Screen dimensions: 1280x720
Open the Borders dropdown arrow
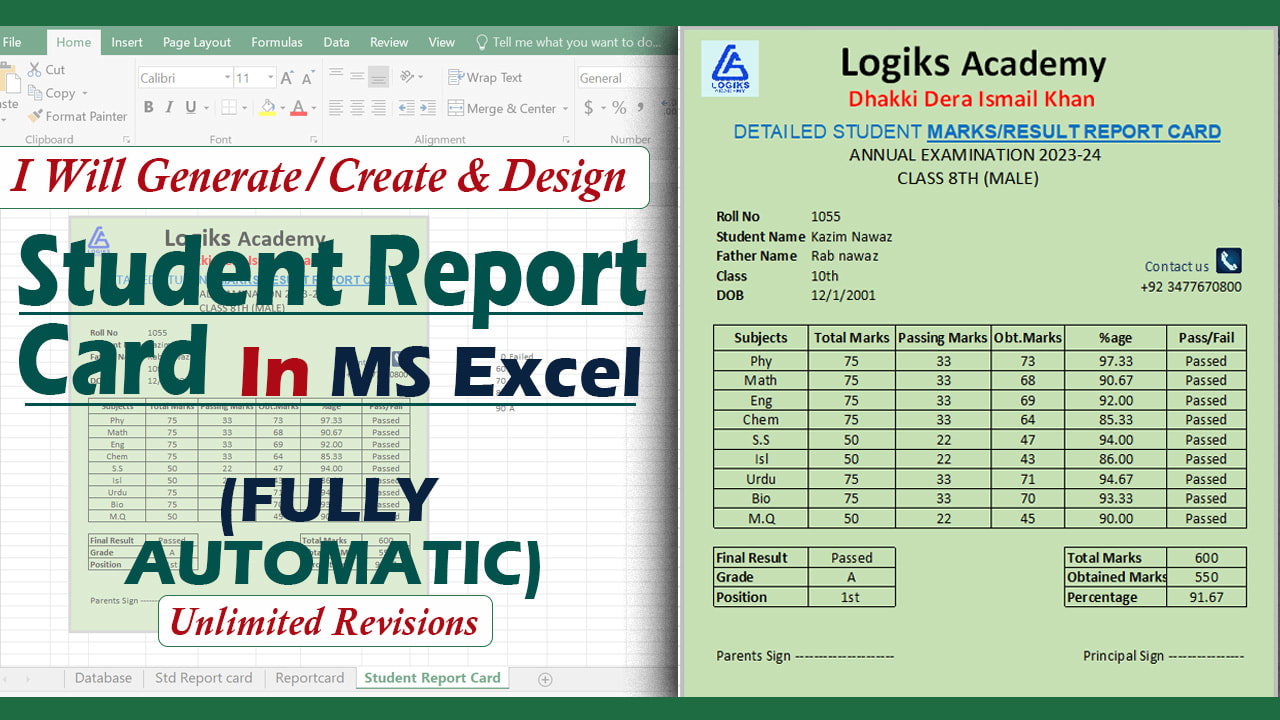pyautogui.click(x=244, y=108)
